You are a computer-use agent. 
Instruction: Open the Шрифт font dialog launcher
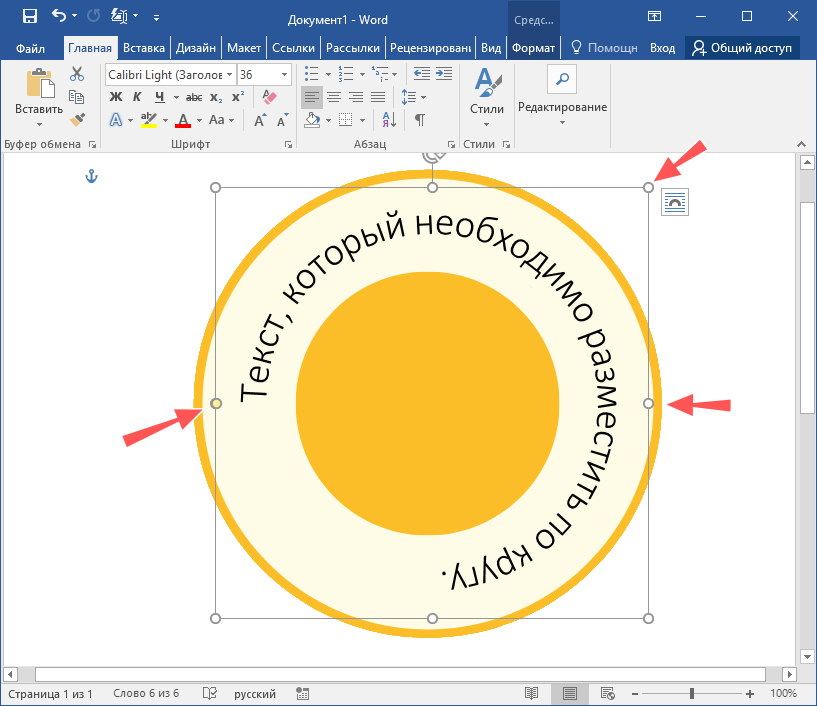(288, 145)
